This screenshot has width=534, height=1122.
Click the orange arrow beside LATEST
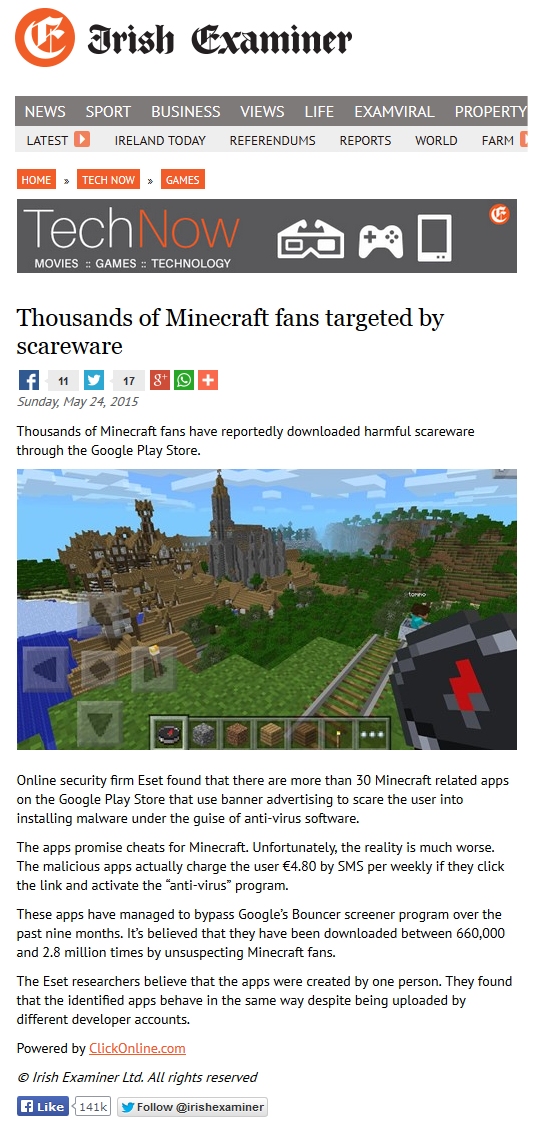click(82, 140)
